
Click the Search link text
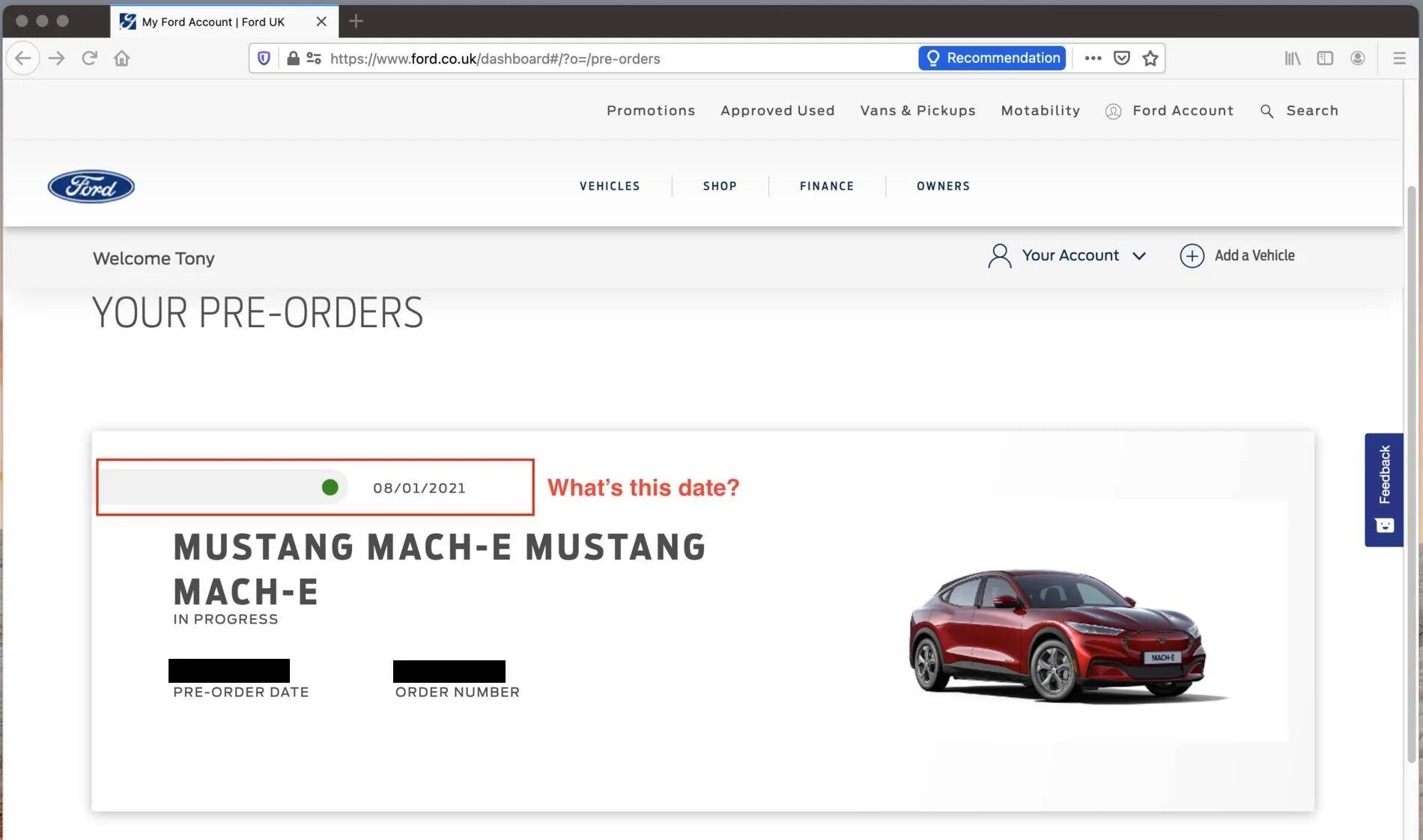(1312, 111)
